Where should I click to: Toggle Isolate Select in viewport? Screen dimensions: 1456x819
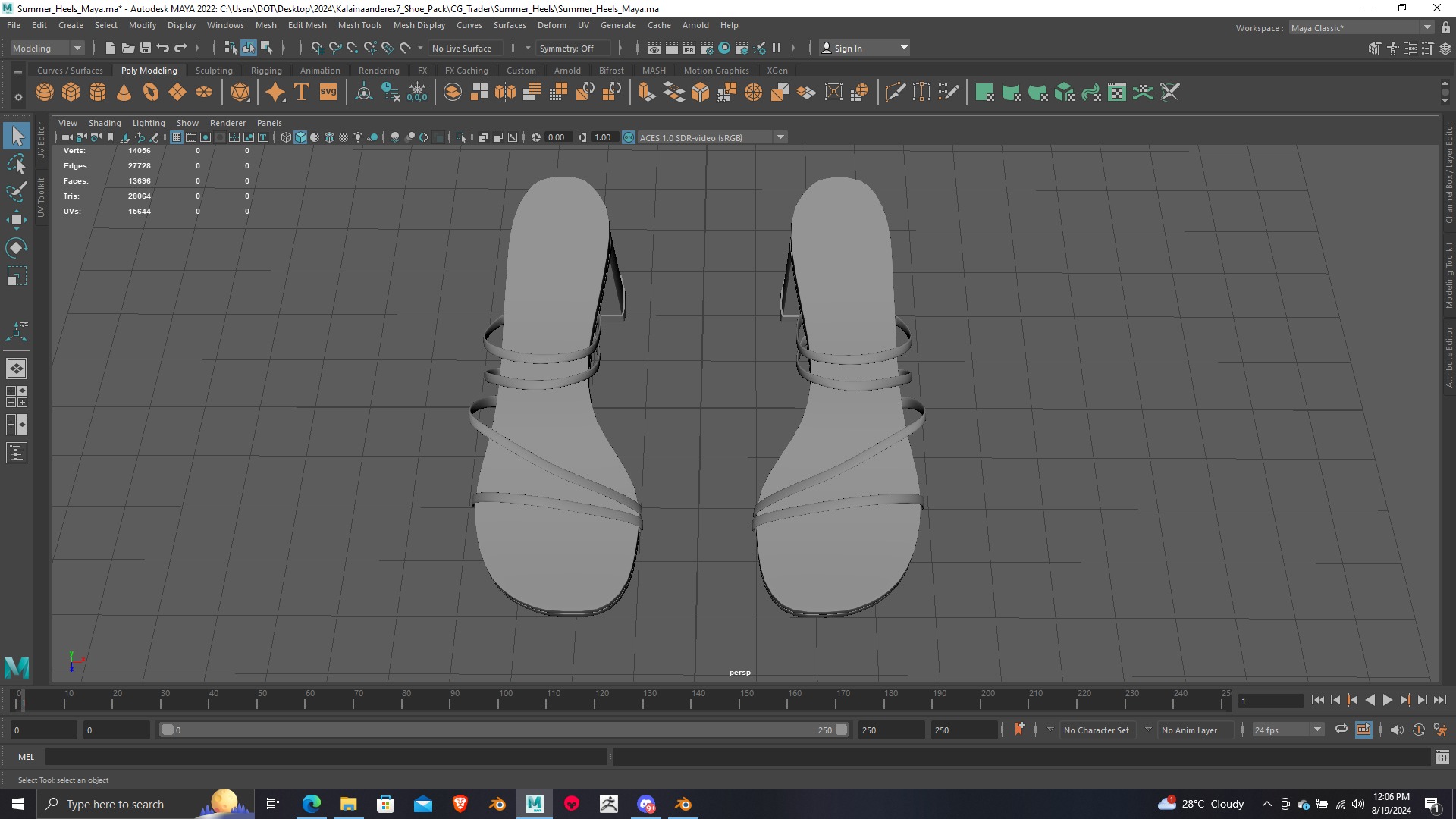[x=461, y=137]
